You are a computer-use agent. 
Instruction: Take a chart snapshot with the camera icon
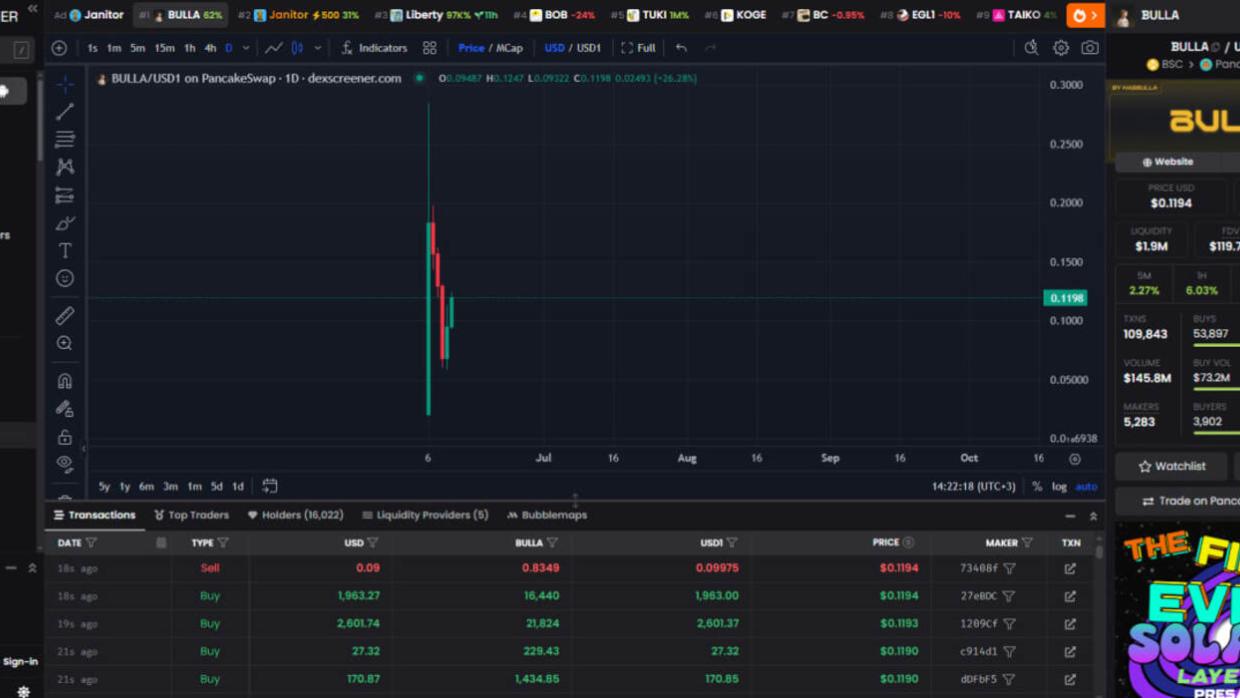(x=1090, y=47)
